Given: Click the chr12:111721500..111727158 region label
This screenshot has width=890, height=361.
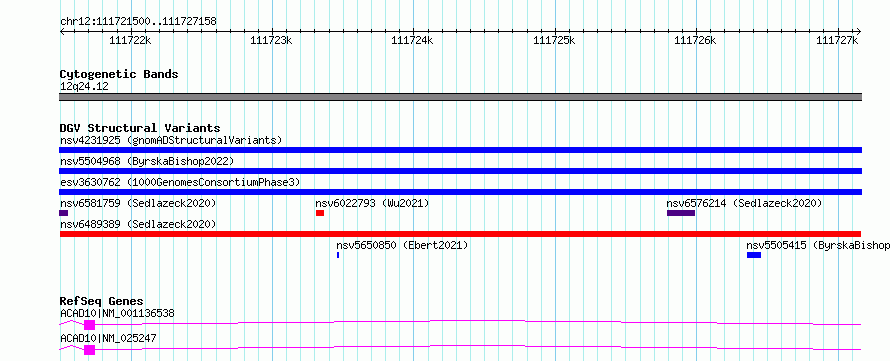Looking at the screenshot, I should [138, 22].
